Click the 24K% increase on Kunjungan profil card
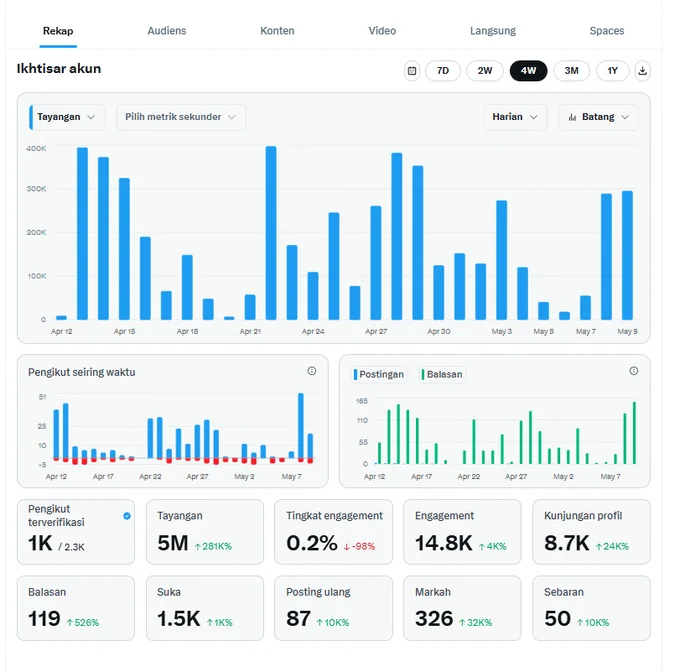680x672 pixels. (612, 546)
